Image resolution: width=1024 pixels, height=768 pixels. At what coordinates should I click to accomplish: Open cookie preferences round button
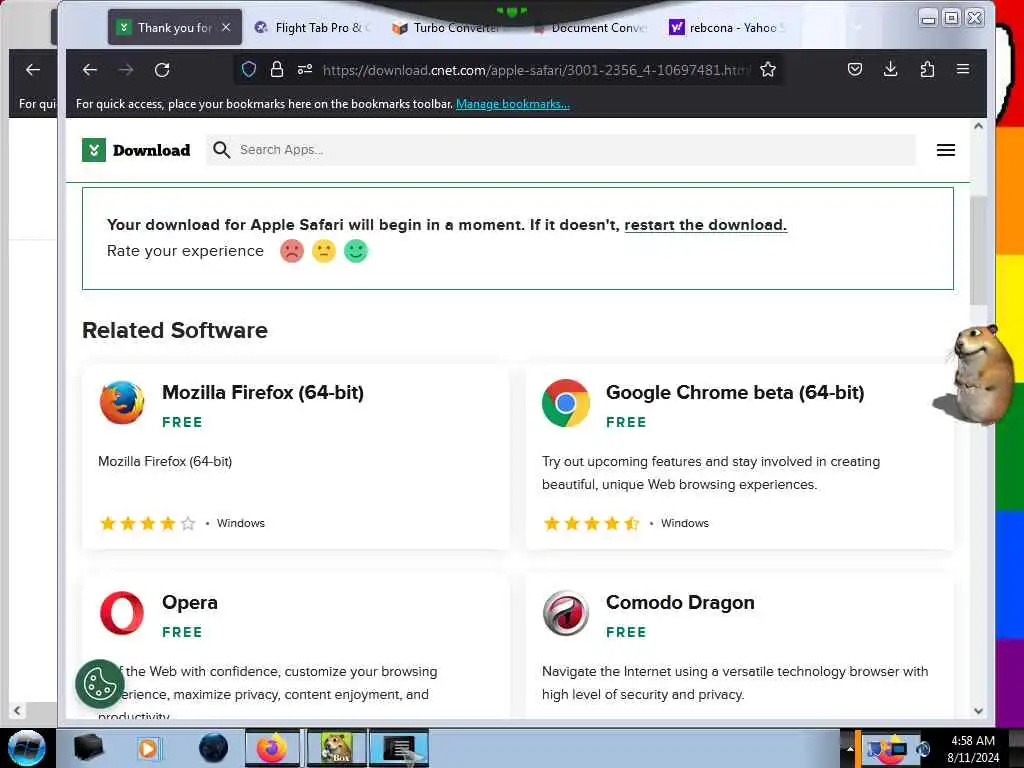point(100,684)
